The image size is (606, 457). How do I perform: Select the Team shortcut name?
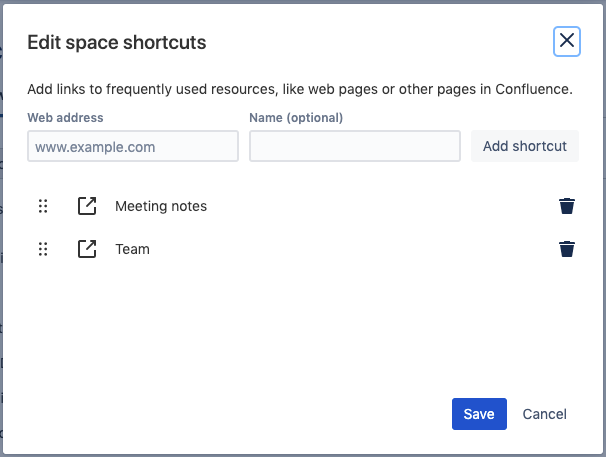[x=132, y=249]
